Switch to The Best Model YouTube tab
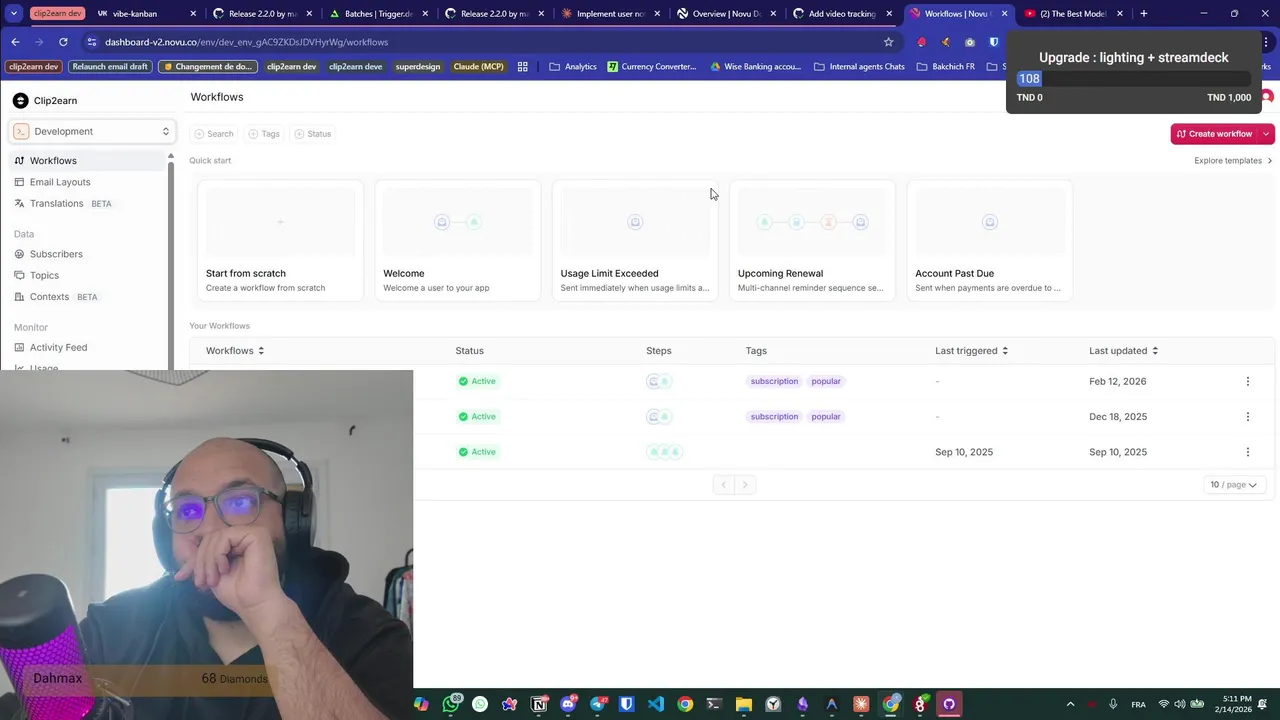The image size is (1280, 720). pyautogui.click(x=1073, y=14)
